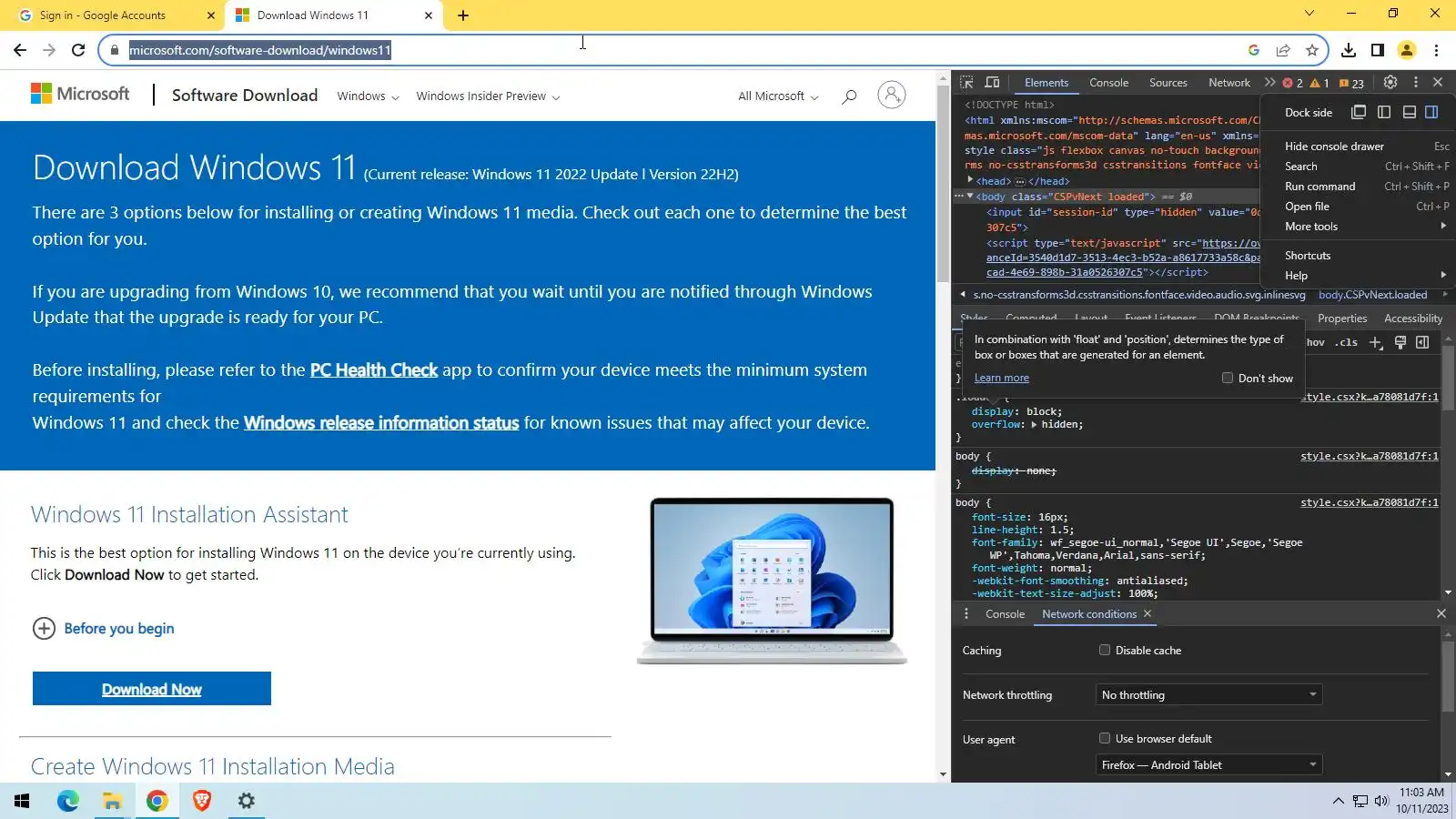Toggle the computed styles sidebar icon
1456x819 pixels.
[x=1422, y=343]
